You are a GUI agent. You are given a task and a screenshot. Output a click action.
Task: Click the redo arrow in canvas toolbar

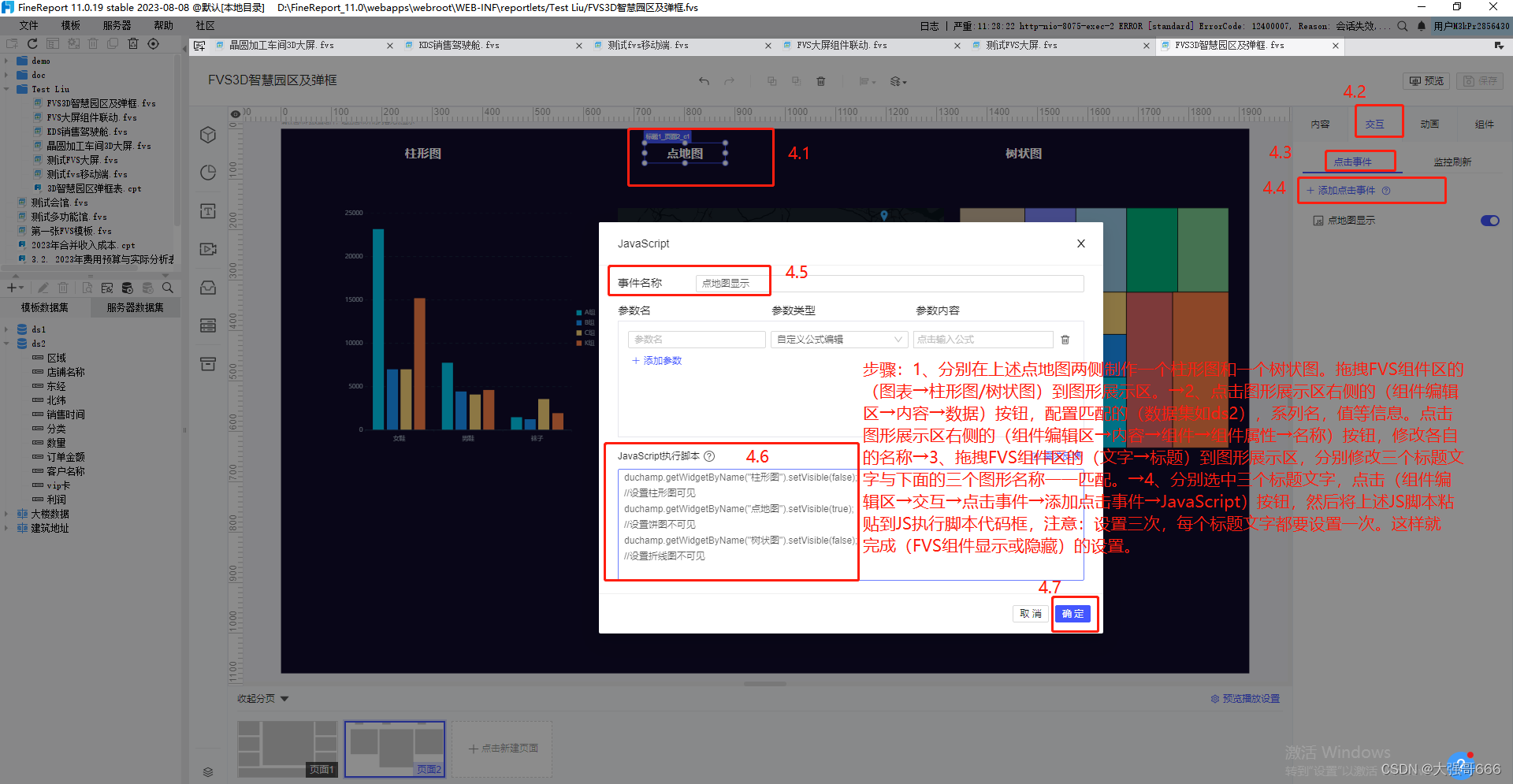click(x=730, y=81)
